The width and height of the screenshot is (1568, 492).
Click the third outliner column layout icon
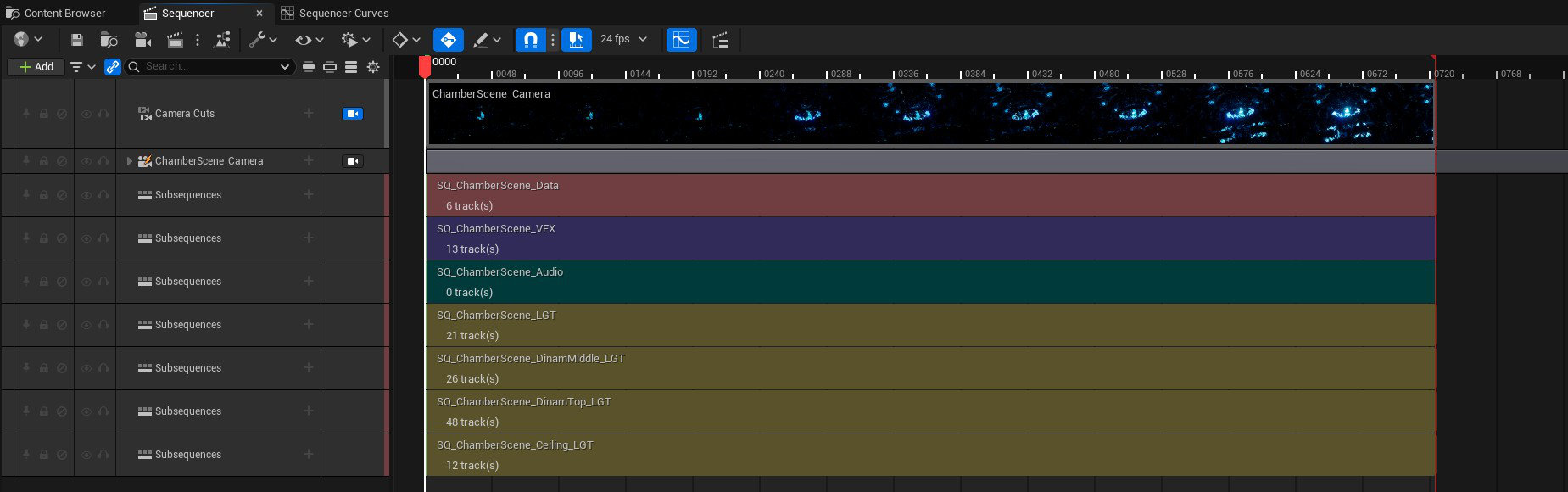coord(351,67)
